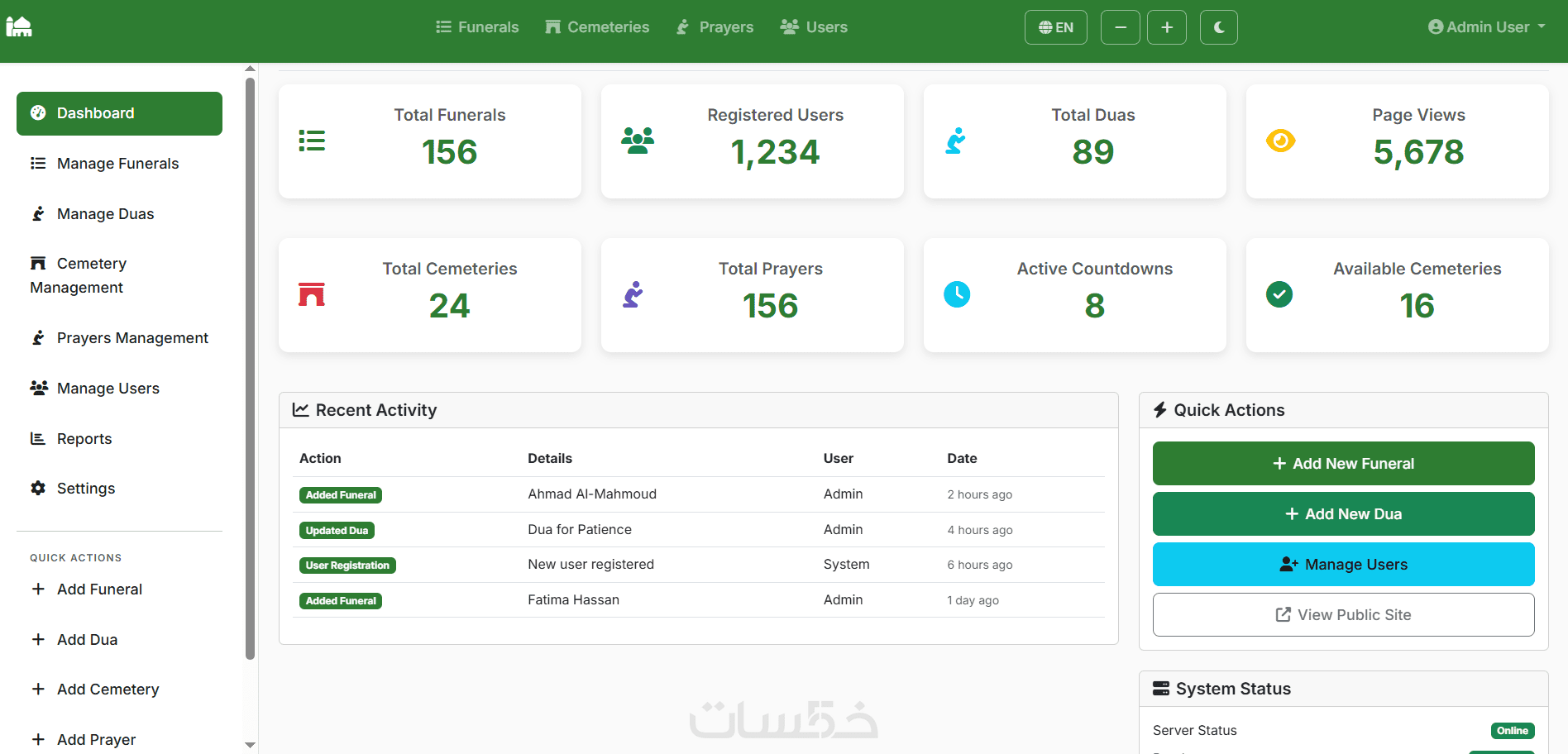This screenshot has height=754, width=1568.
Task: Open Manage Users in the sidebar
Action: tap(119, 389)
